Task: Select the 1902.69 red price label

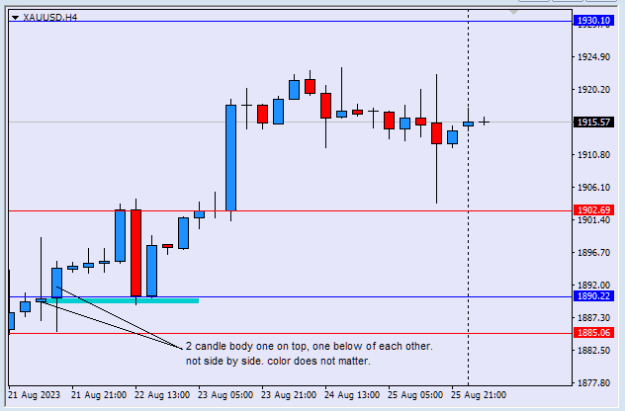Action: (x=594, y=210)
